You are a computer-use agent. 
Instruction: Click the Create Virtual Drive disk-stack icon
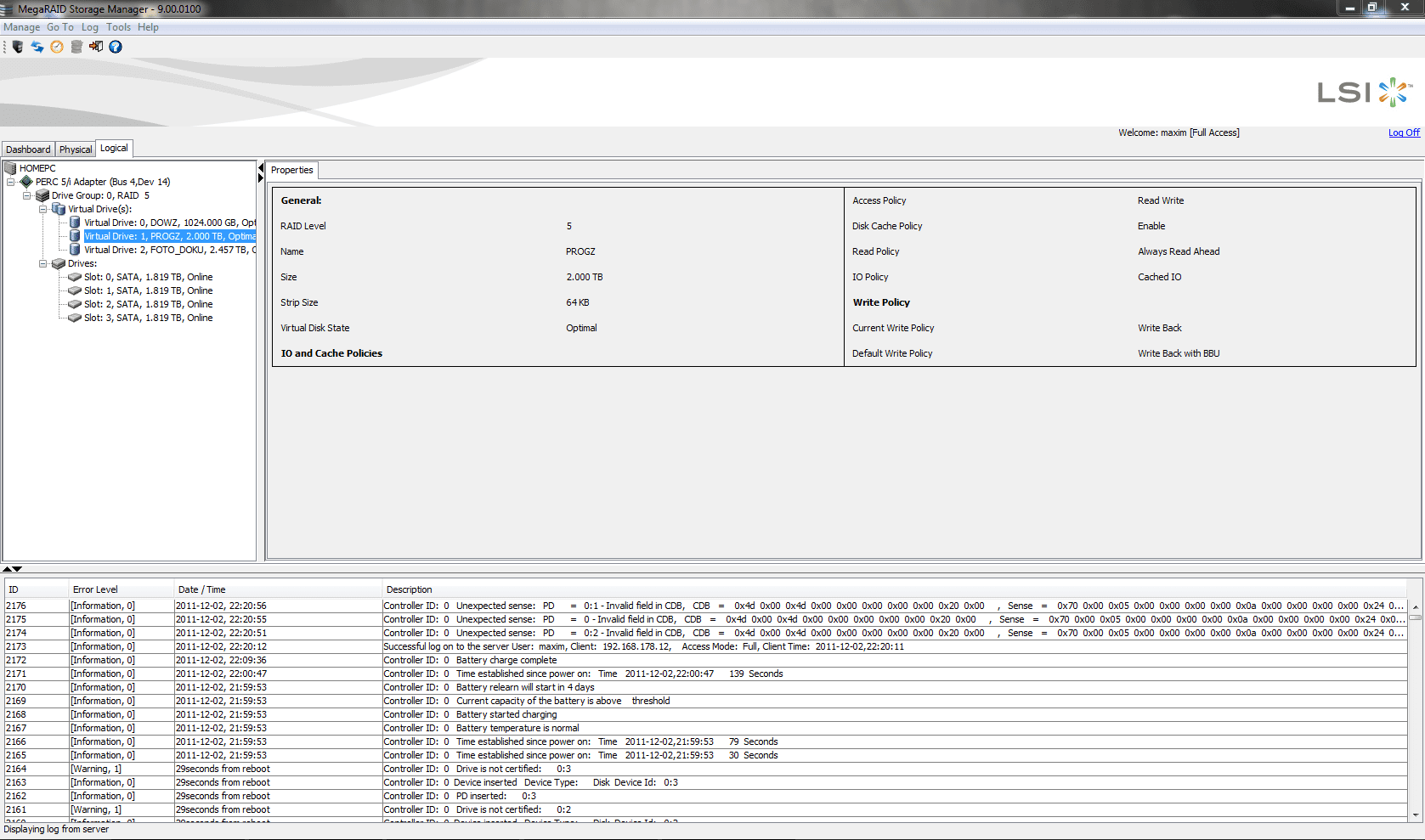(x=76, y=47)
